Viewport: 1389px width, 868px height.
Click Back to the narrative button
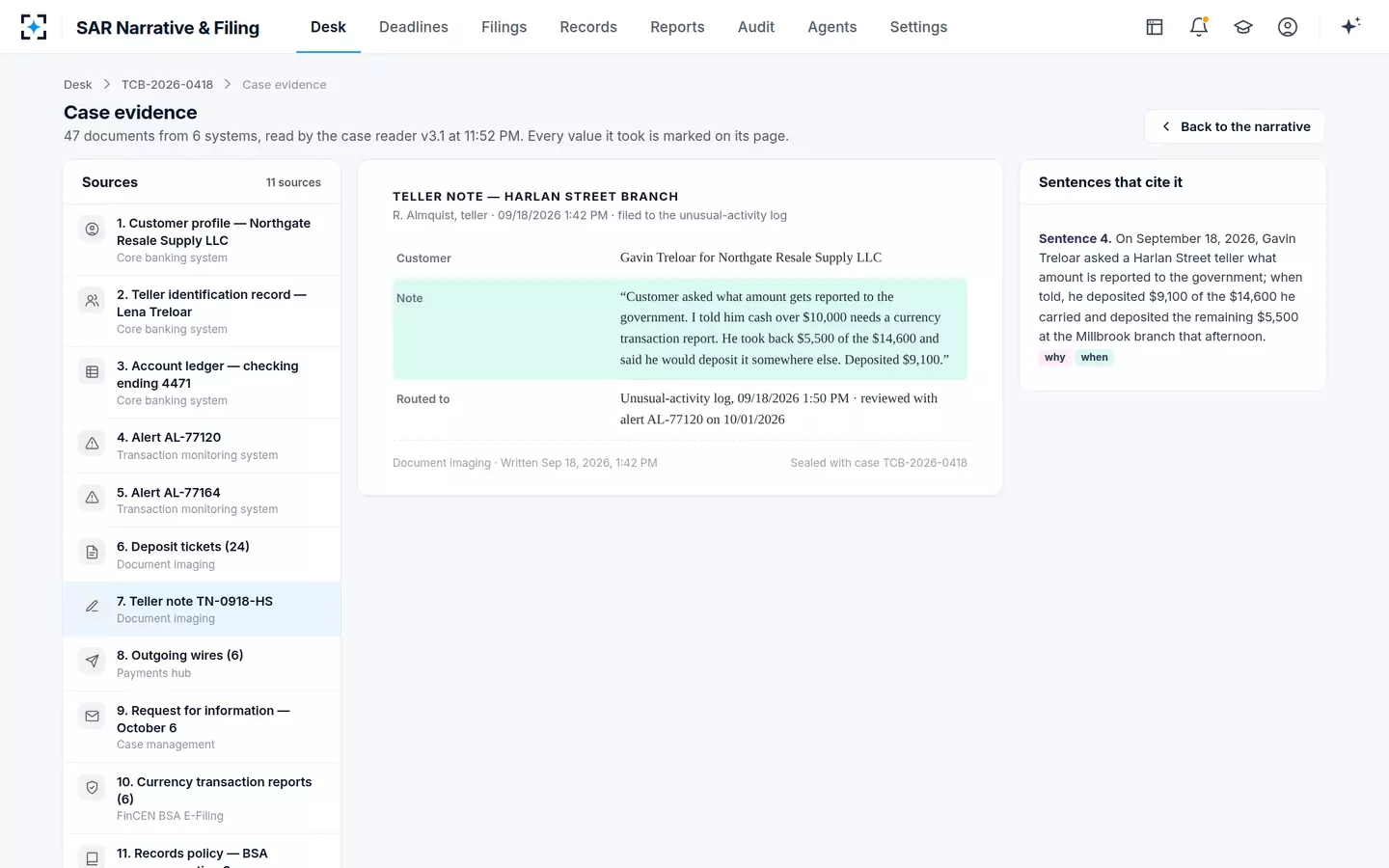tap(1235, 126)
